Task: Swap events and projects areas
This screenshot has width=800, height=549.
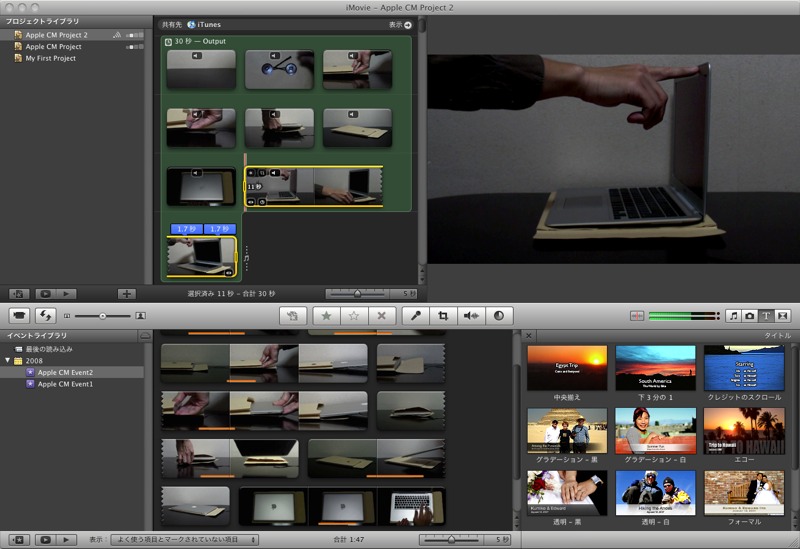Action: pyautogui.click(x=45, y=315)
